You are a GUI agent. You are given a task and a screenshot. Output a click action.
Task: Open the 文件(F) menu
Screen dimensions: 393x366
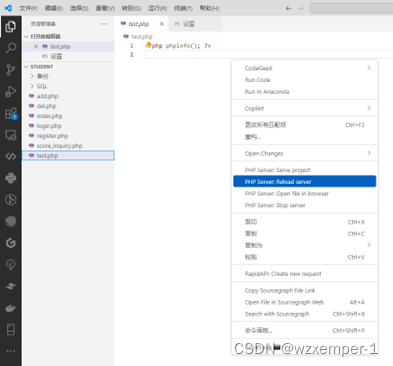tap(28, 8)
